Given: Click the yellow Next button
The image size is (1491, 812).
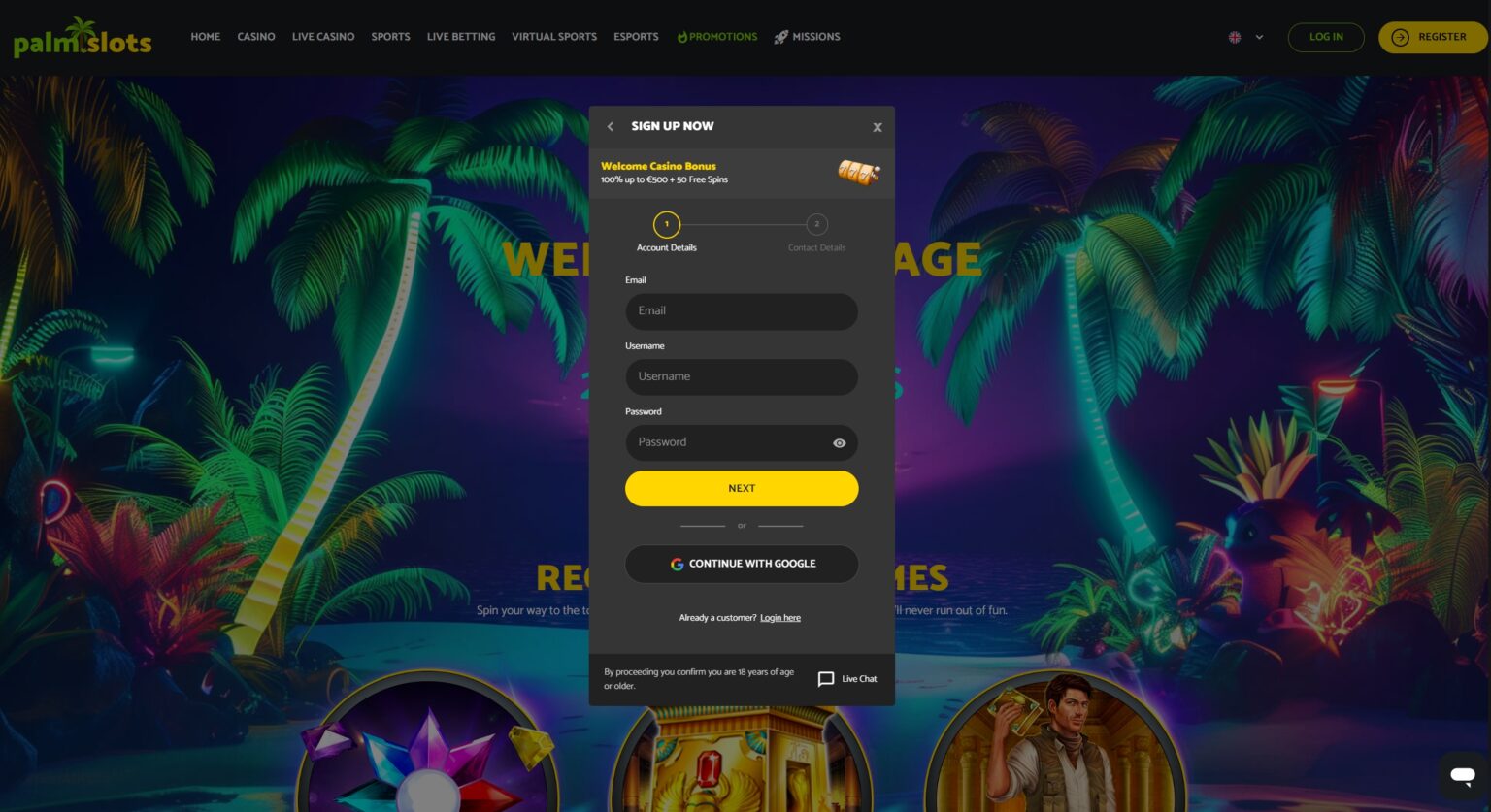Looking at the screenshot, I should click(x=742, y=489).
